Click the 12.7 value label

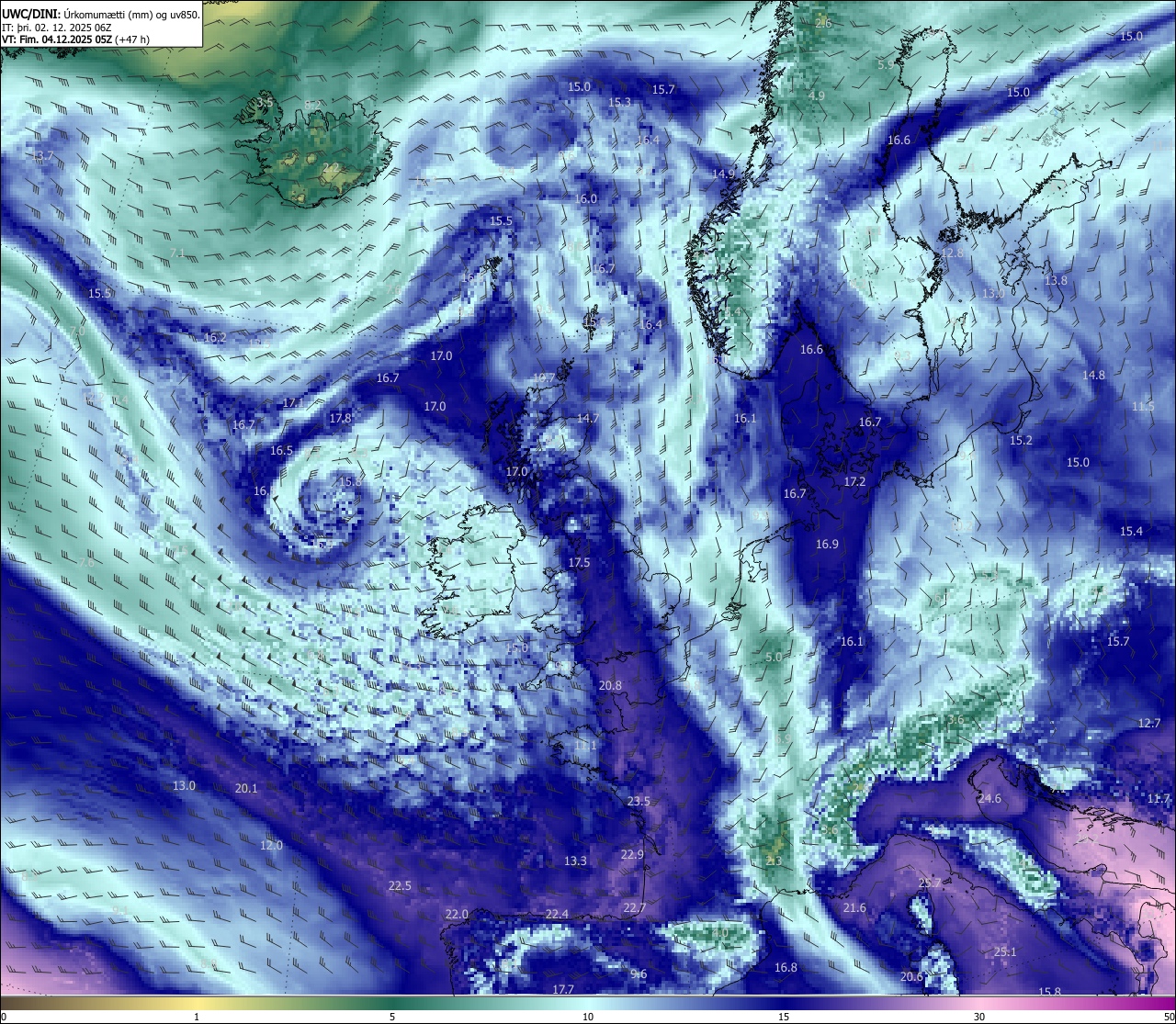tap(1149, 724)
